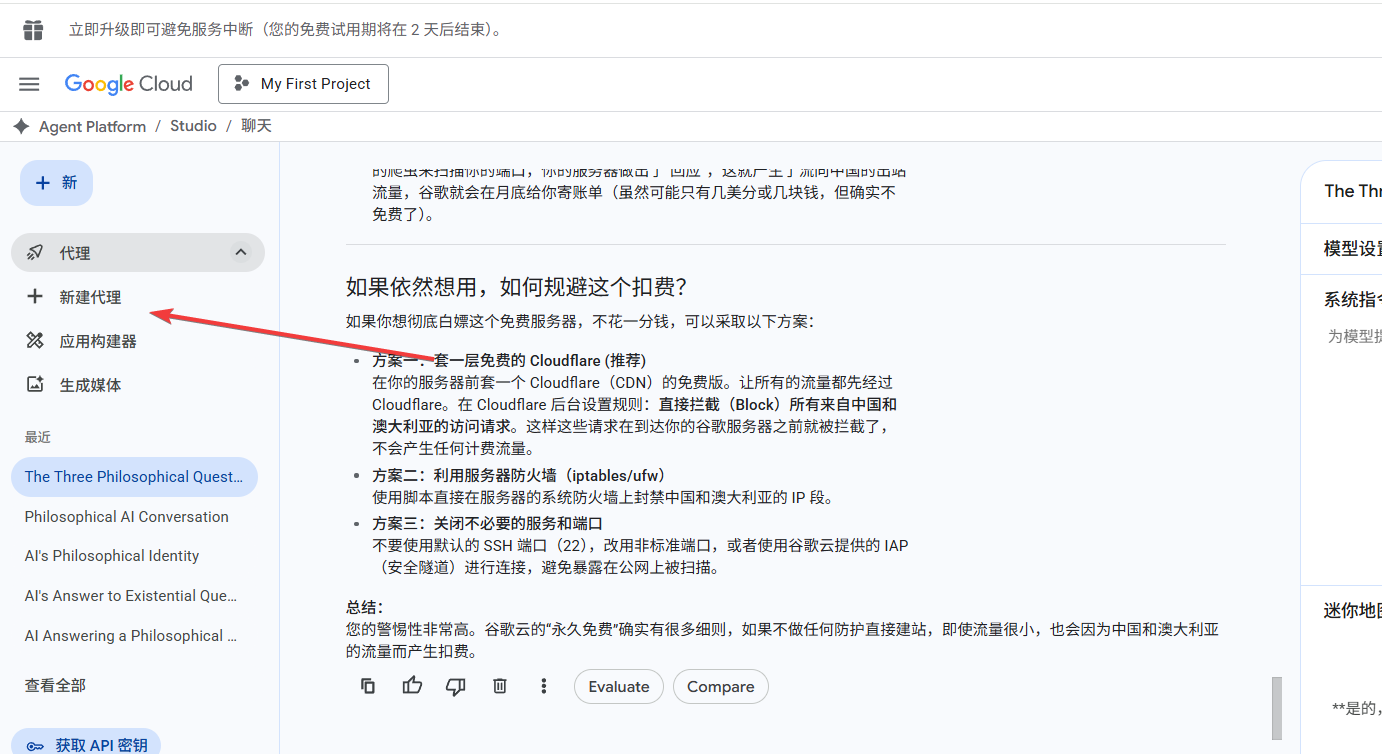Go to Studio breadcrumb

[x=193, y=126]
